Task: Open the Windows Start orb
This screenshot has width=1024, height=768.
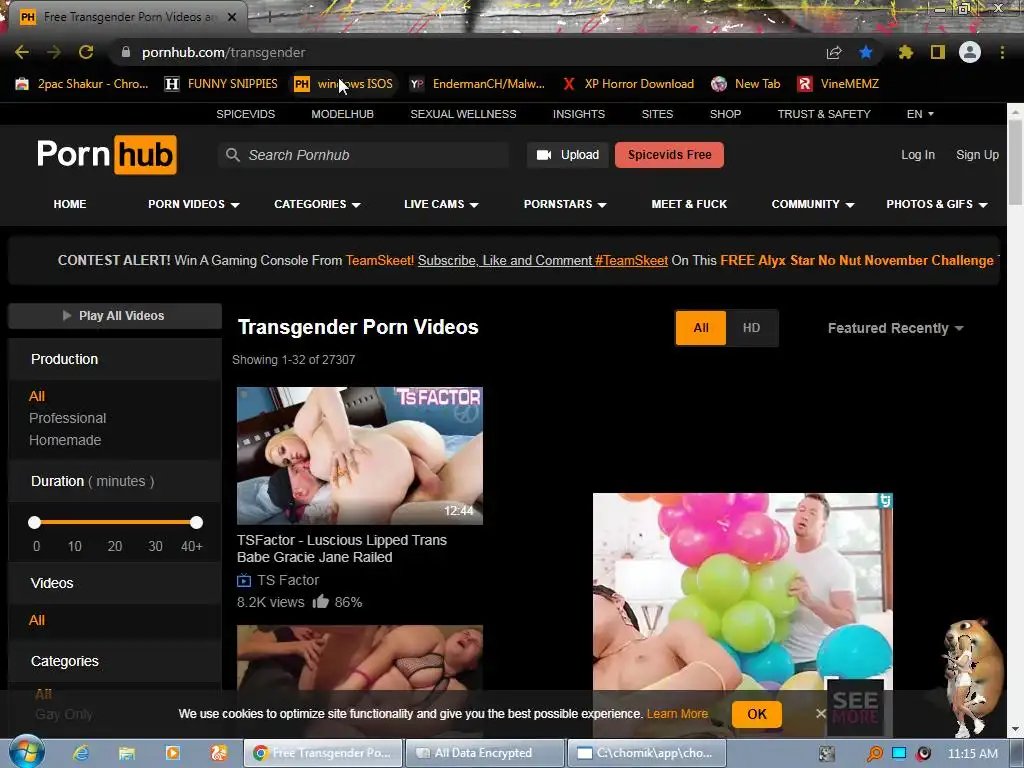Action: [x=27, y=752]
